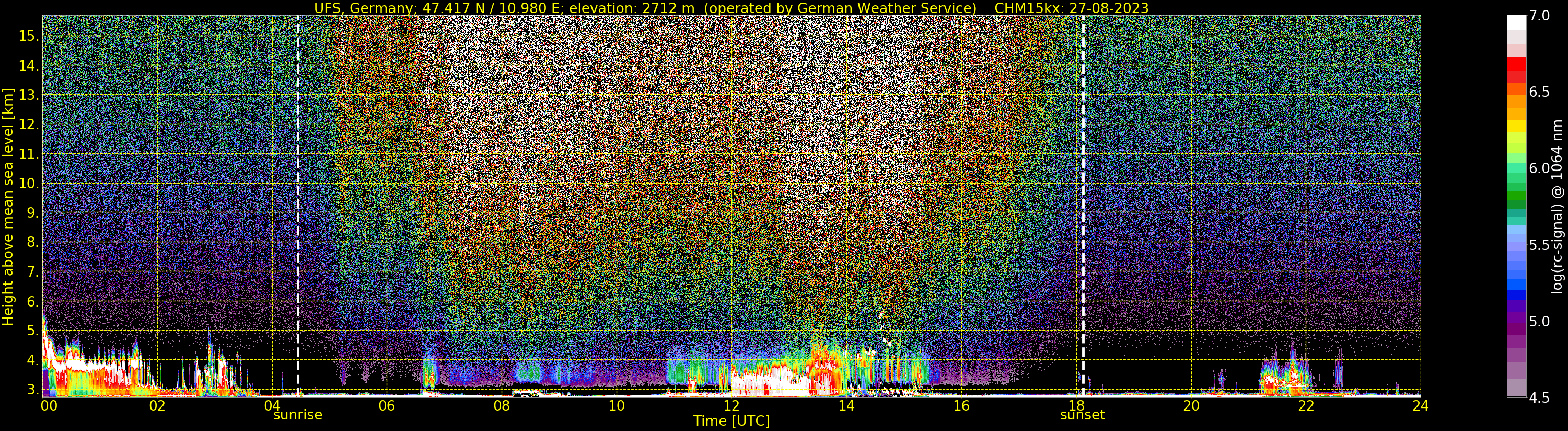Click the "4.5" colorbar tick value

[1539, 398]
